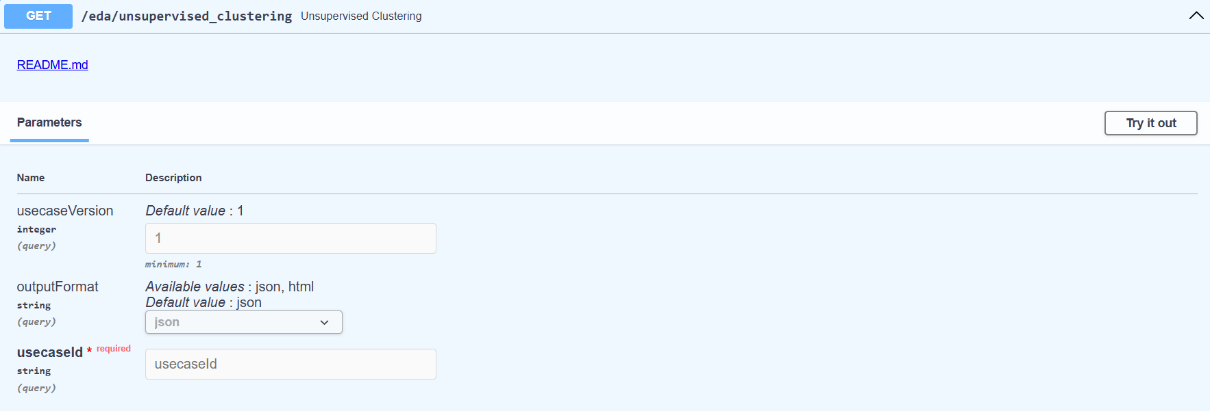Image resolution: width=1210 pixels, height=411 pixels.
Task: Focus the usecaseId text input
Action: (x=290, y=364)
